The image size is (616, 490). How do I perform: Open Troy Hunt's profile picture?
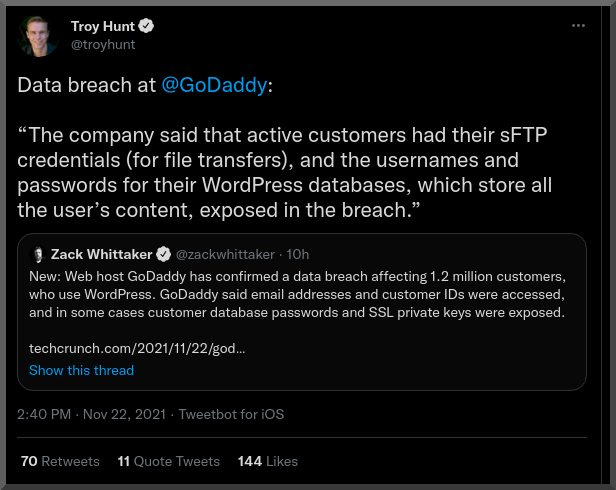[41, 35]
